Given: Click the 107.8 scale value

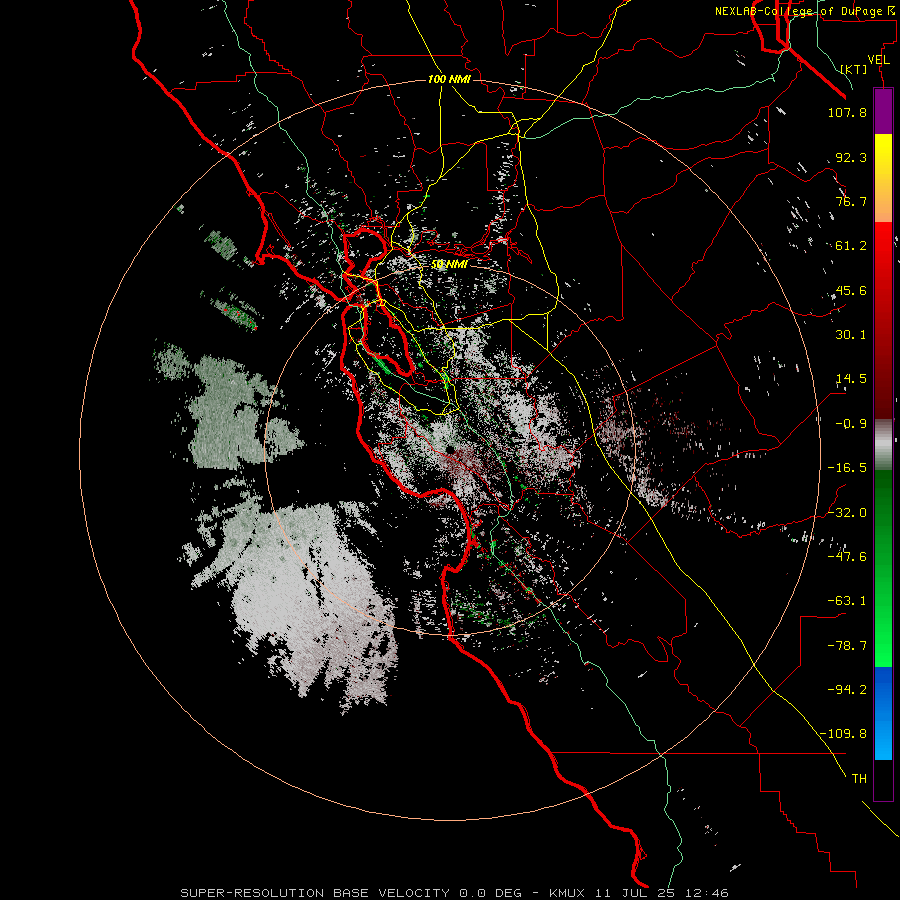Looking at the screenshot, I should 847,112.
